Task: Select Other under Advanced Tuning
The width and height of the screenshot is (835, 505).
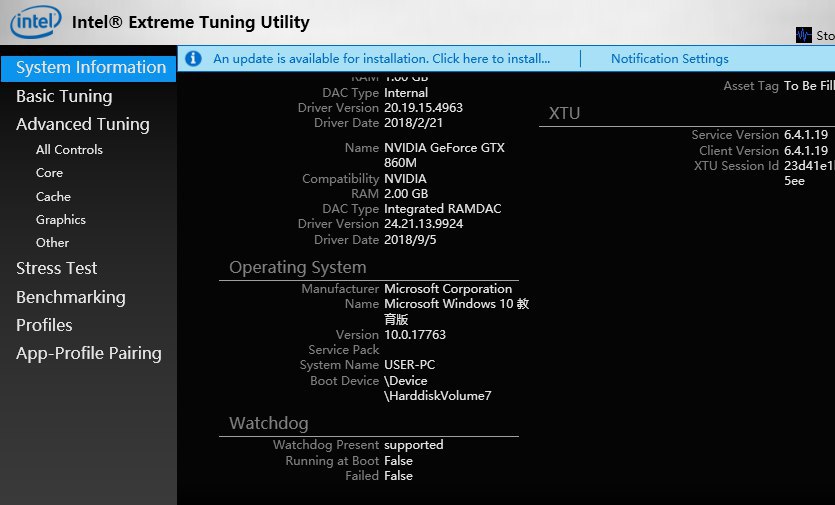Action: 52,243
